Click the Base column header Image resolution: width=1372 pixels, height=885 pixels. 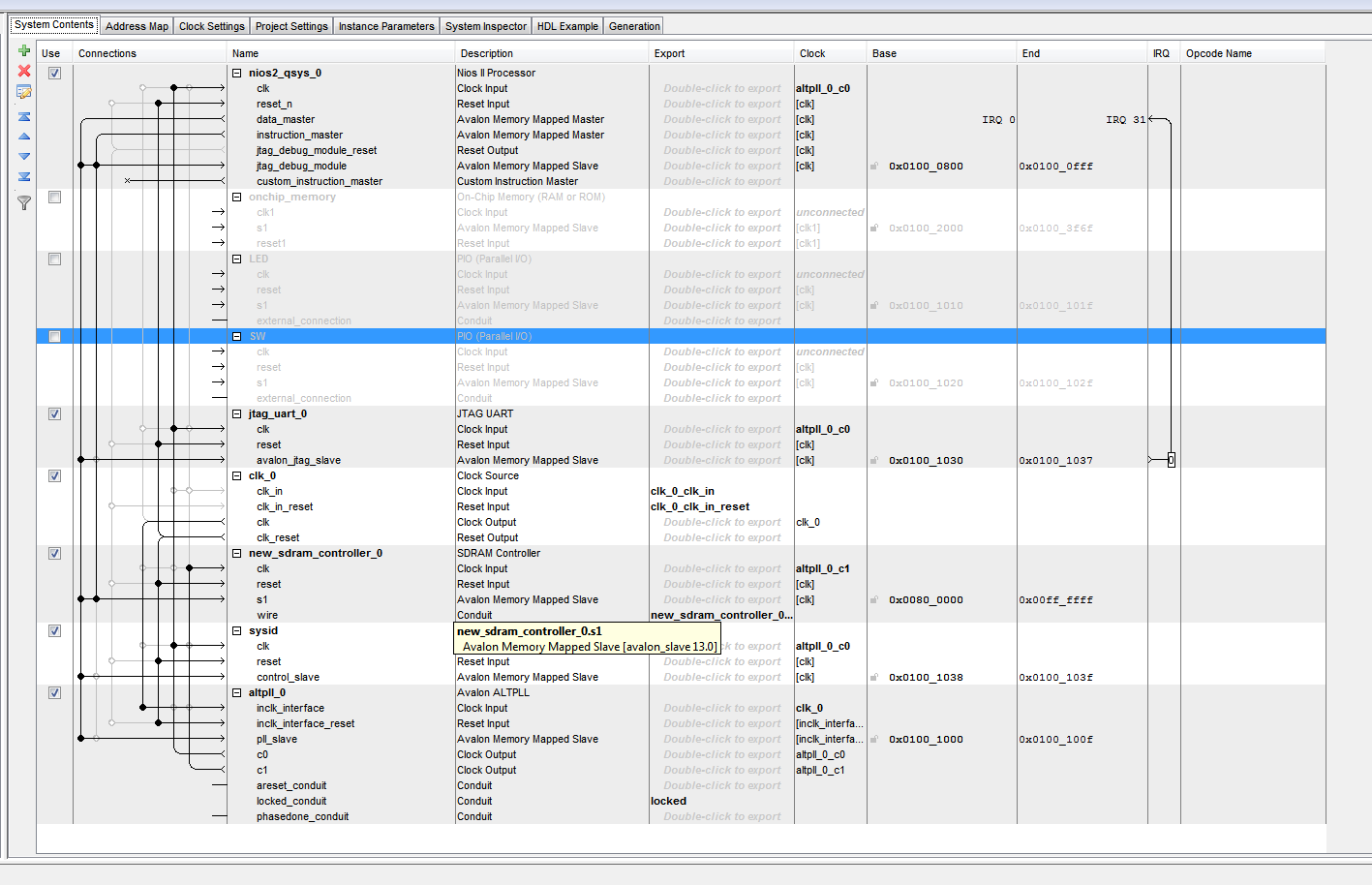pos(941,53)
